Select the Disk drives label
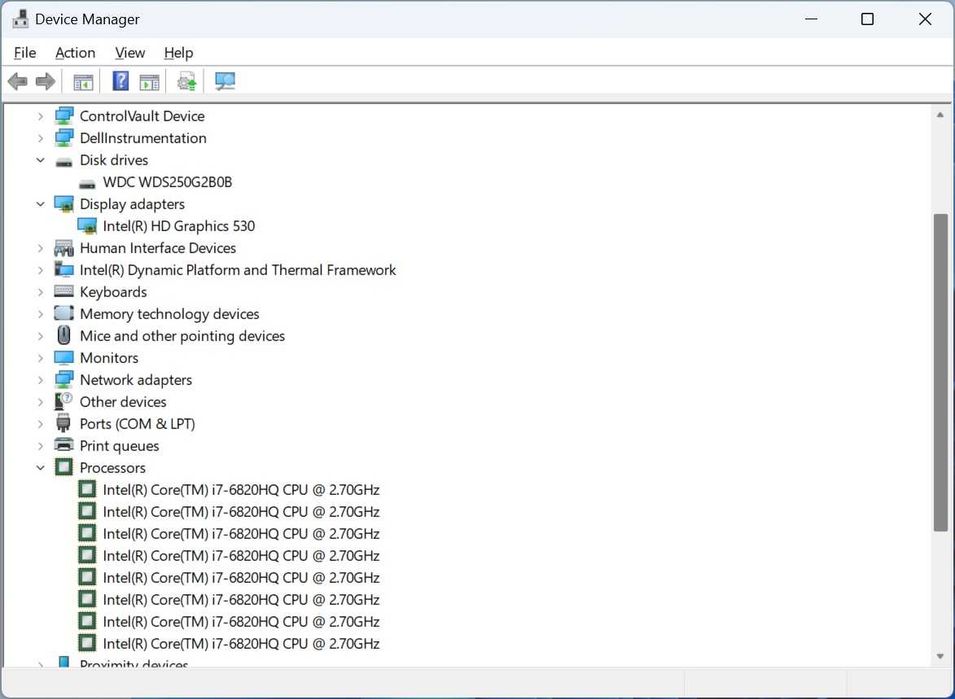 tap(114, 160)
